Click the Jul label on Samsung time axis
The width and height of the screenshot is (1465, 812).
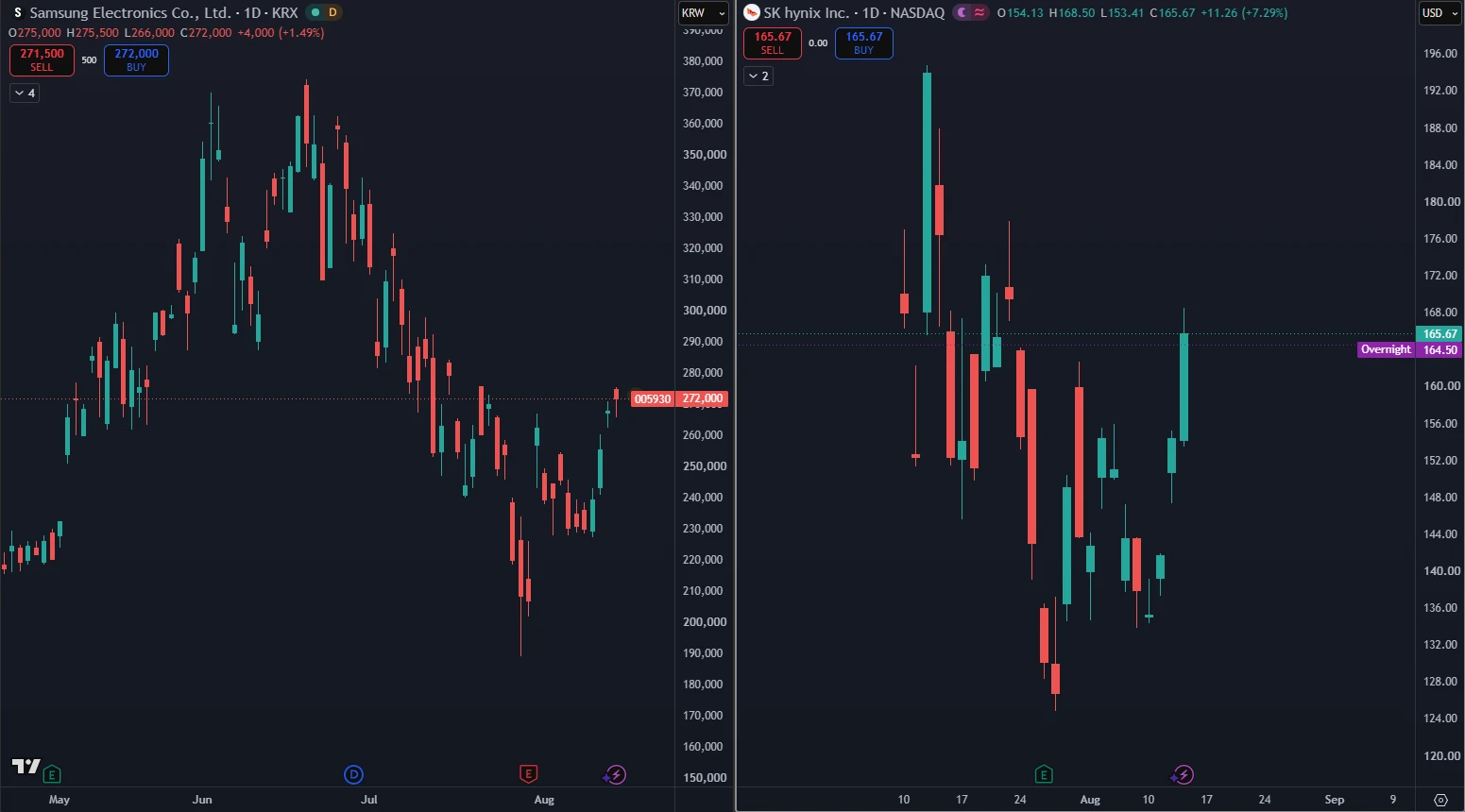(x=369, y=800)
